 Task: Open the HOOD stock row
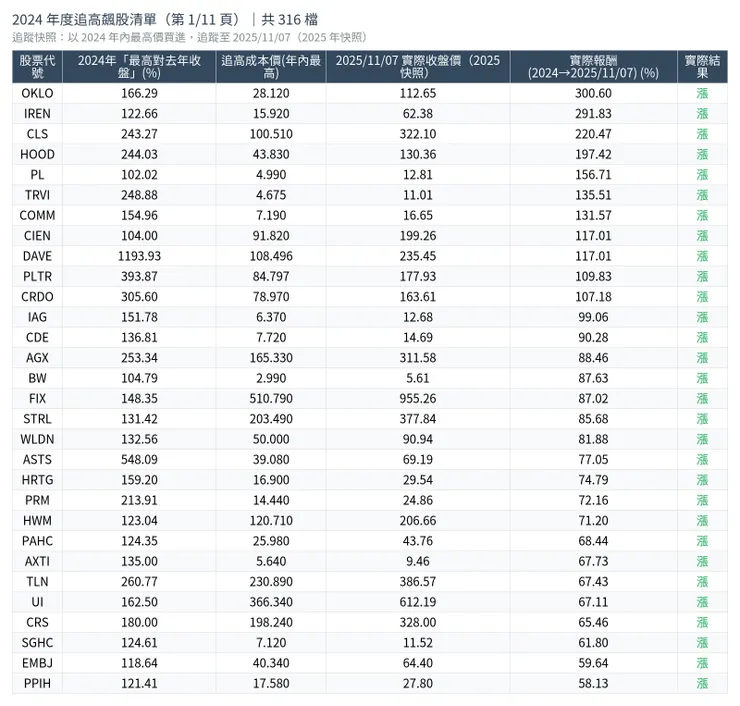pos(37,154)
